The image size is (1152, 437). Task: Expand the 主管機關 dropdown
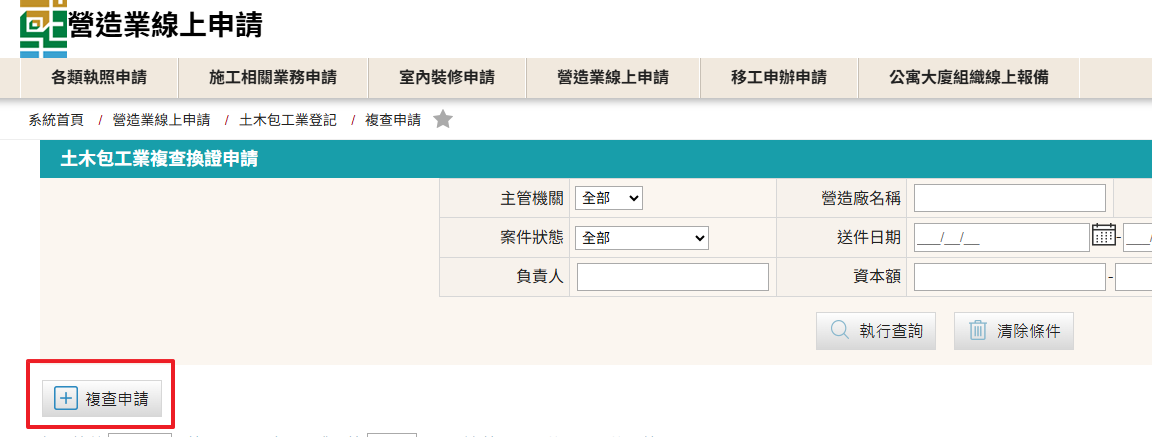(609, 199)
